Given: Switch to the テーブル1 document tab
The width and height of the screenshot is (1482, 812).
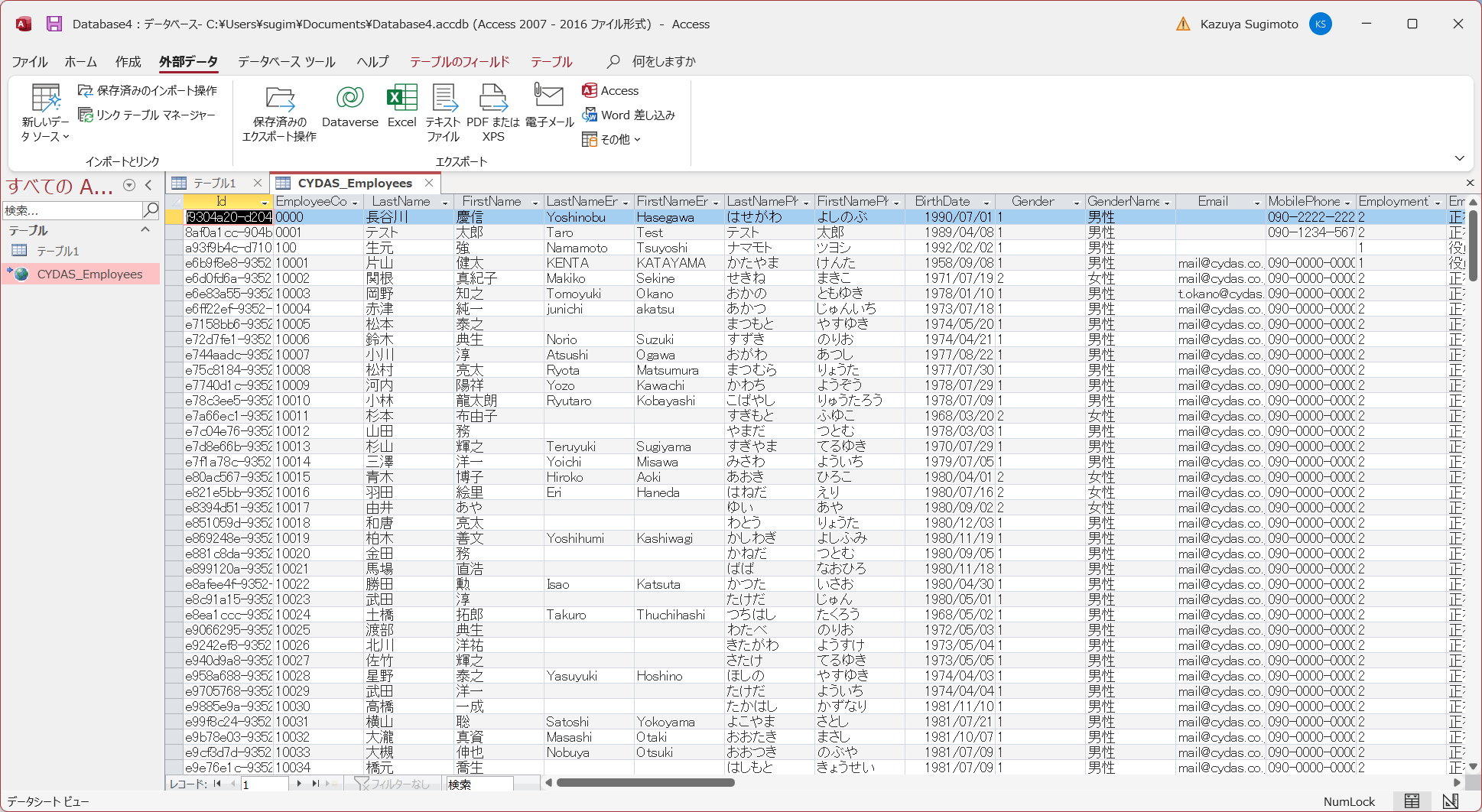Looking at the screenshot, I should [213, 184].
